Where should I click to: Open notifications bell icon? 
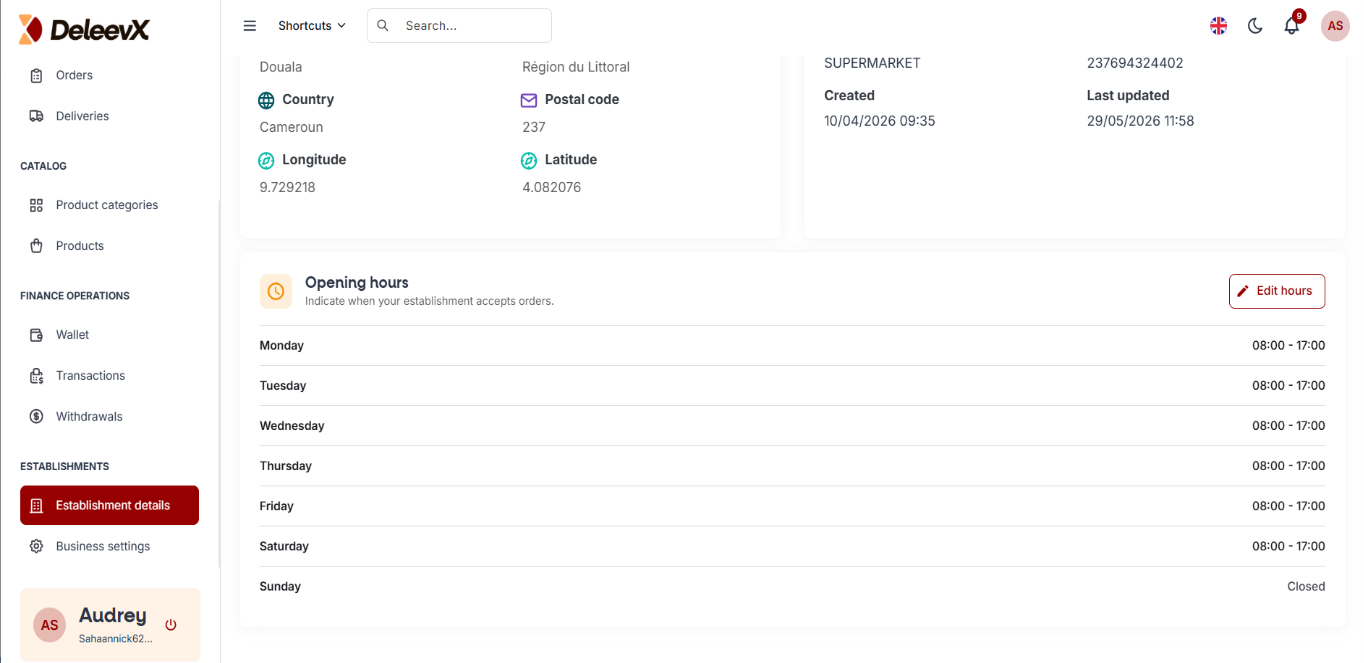click(x=1292, y=26)
